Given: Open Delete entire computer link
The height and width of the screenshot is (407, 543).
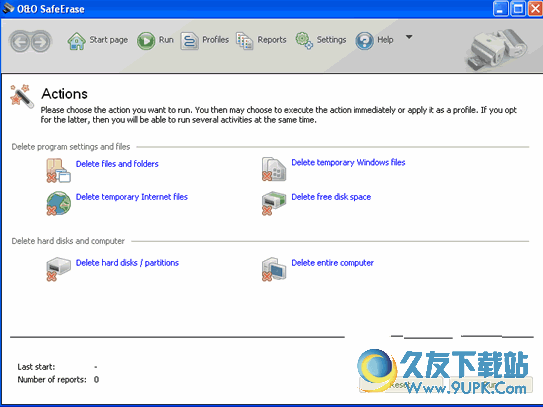Looking at the screenshot, I should pyautogui.click(x=332, y=263).
